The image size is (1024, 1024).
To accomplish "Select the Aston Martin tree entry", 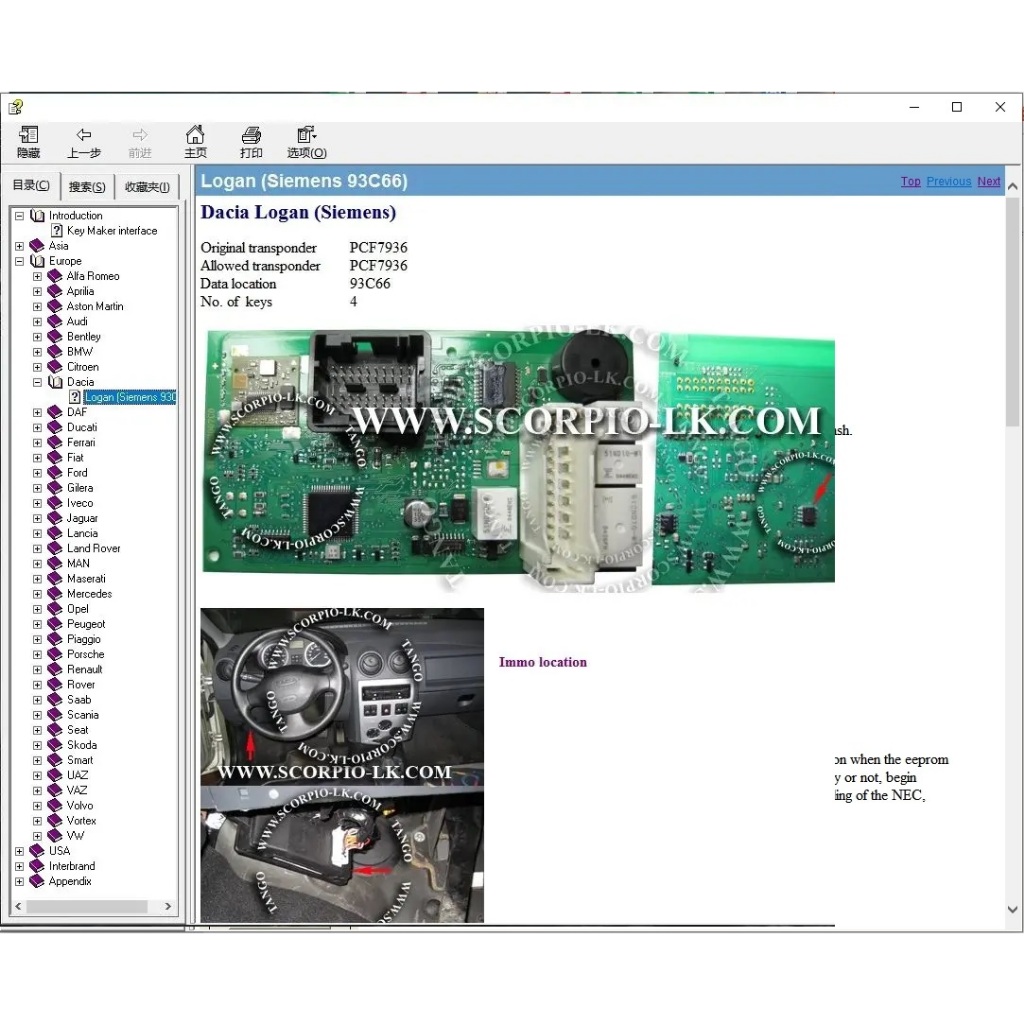I will coord(95,306).
